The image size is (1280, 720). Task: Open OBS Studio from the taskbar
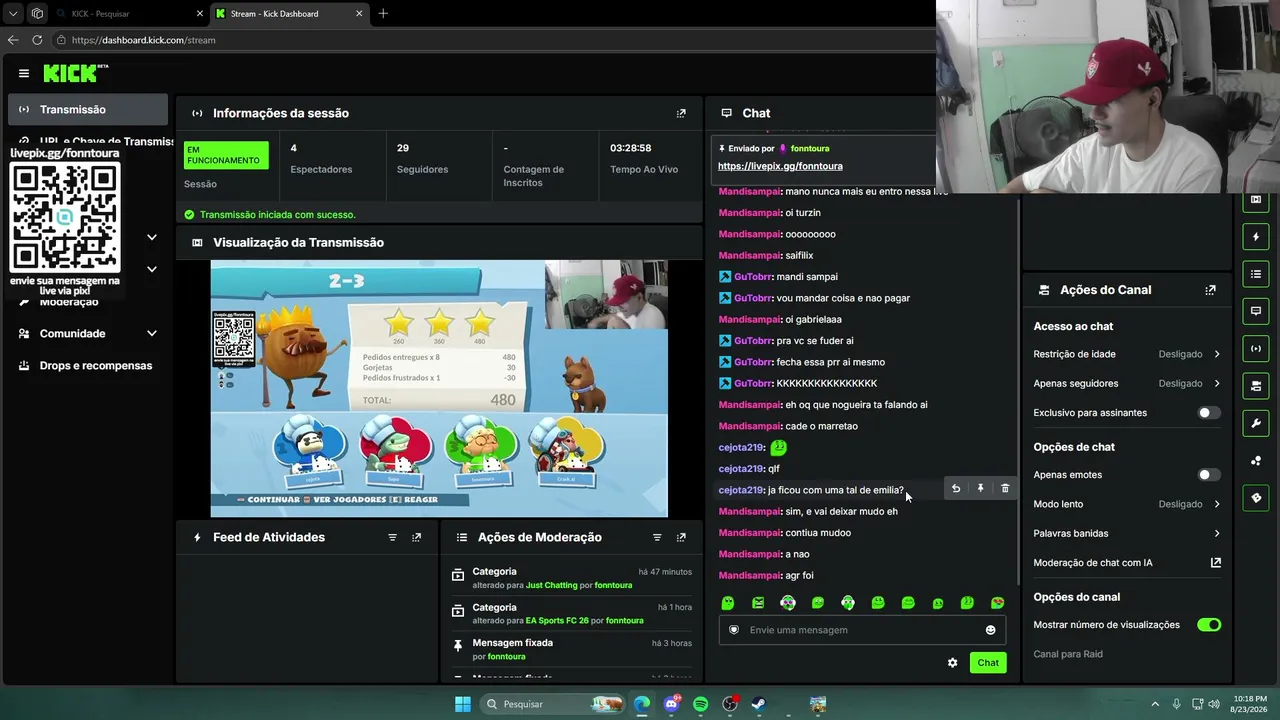click(730, 704)
